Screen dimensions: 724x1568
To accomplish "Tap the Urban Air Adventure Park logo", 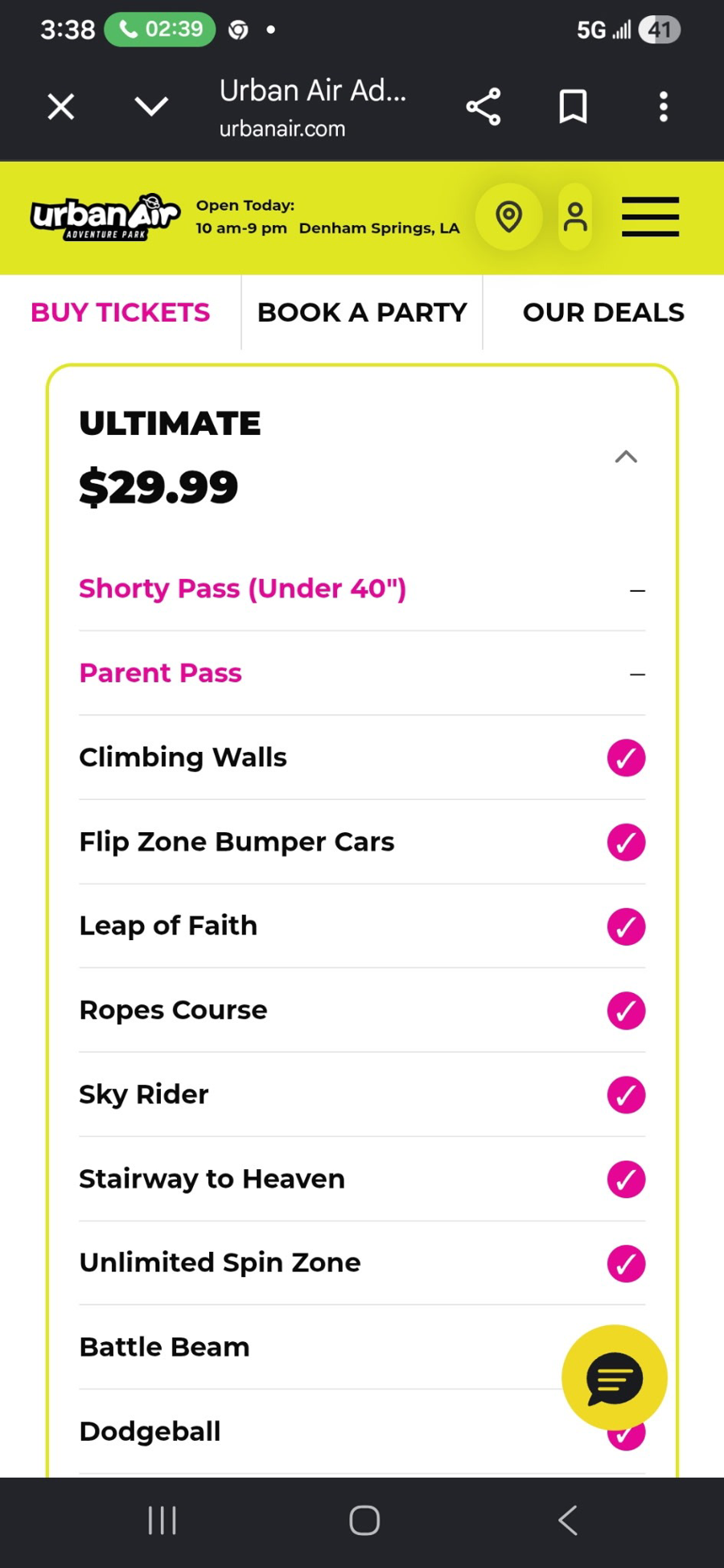I will click(x=105, y=216).
